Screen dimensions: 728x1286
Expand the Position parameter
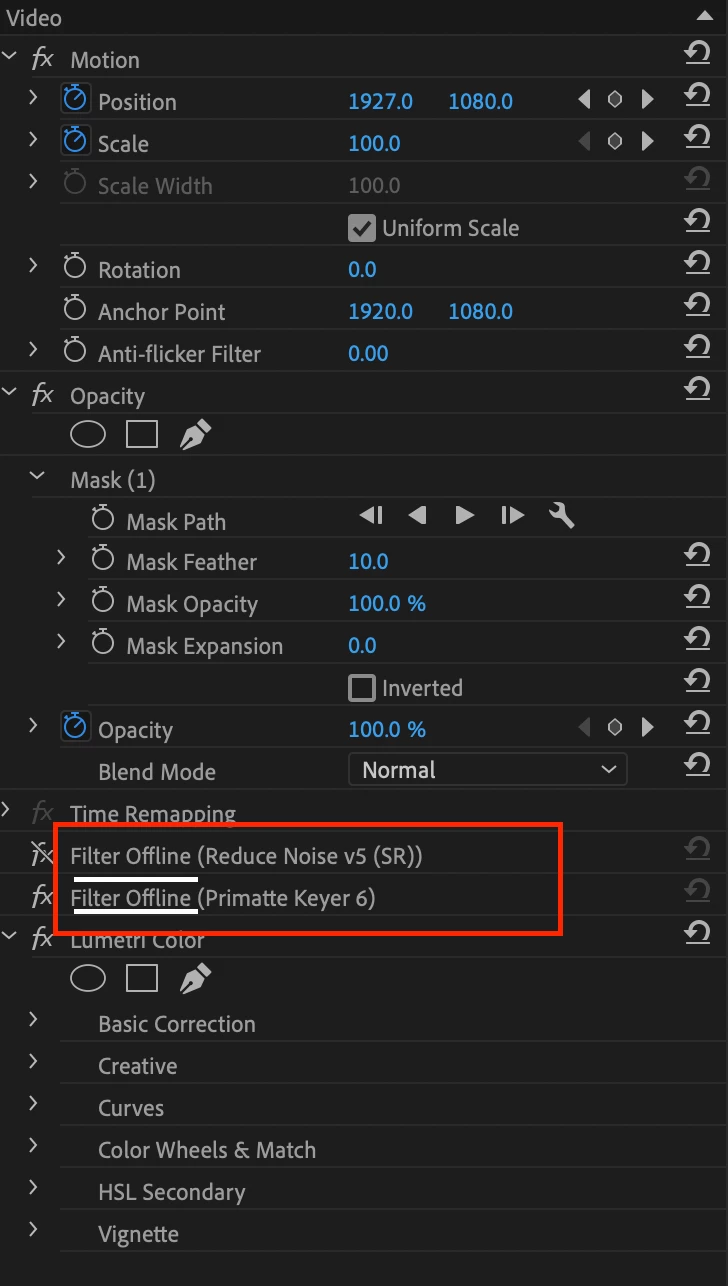[x=33, y=97]
